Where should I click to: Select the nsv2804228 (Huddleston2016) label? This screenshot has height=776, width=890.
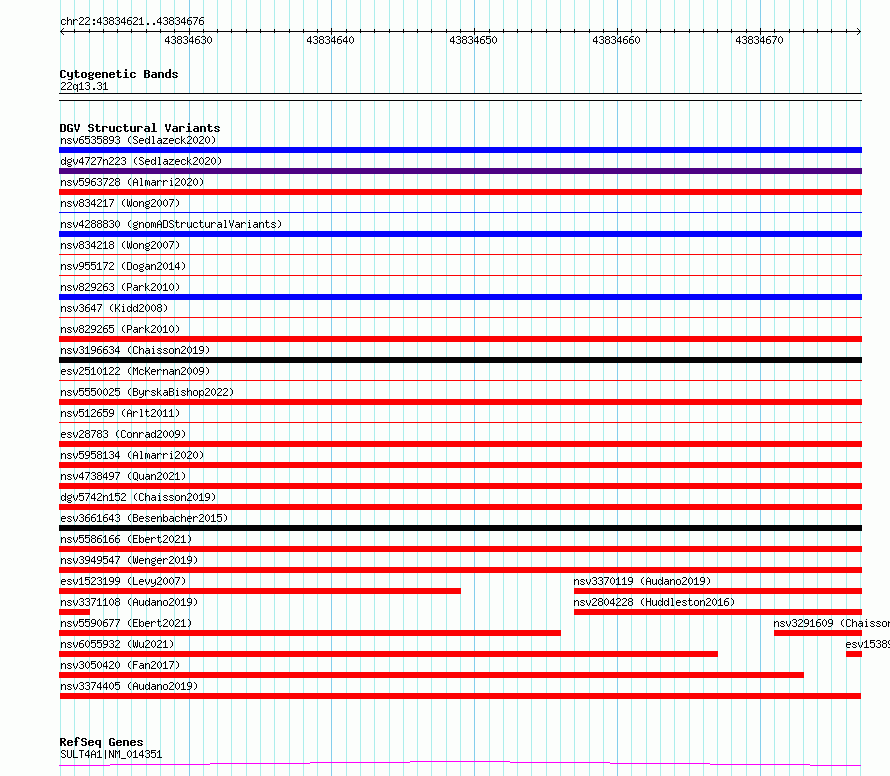[x=654, y=602]
